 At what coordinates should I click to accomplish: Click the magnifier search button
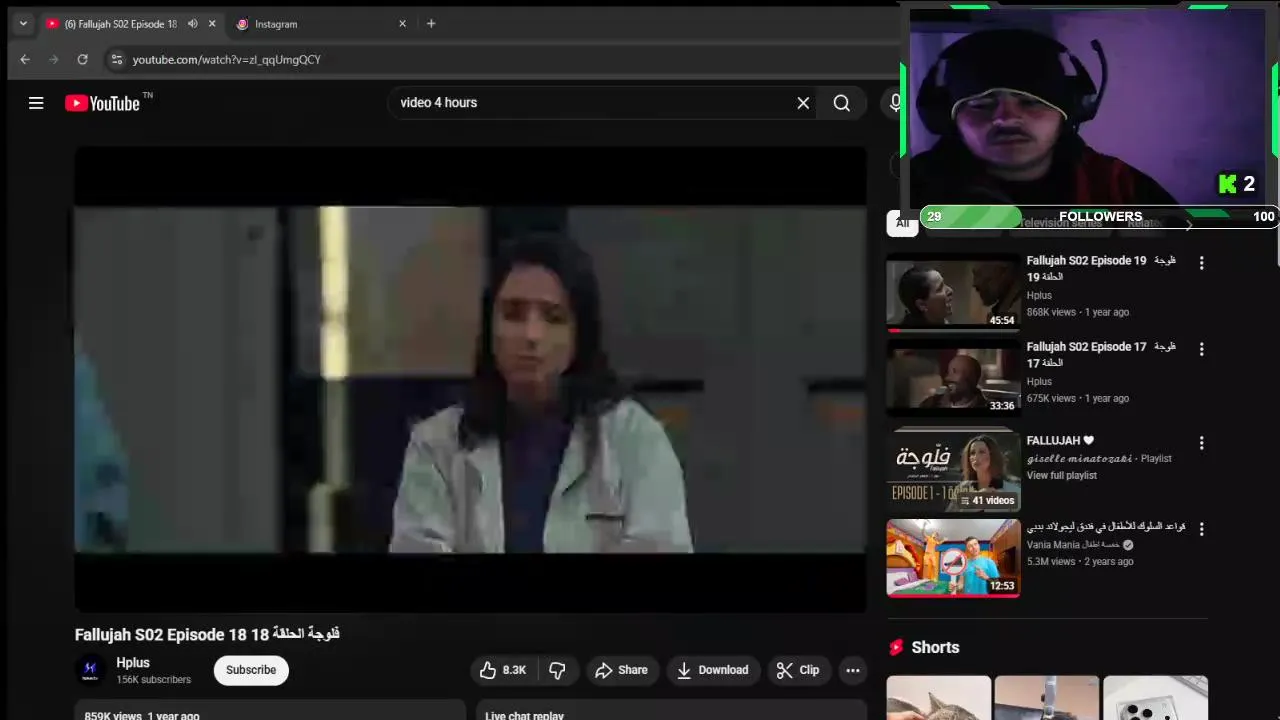click(x=842, y=103)
